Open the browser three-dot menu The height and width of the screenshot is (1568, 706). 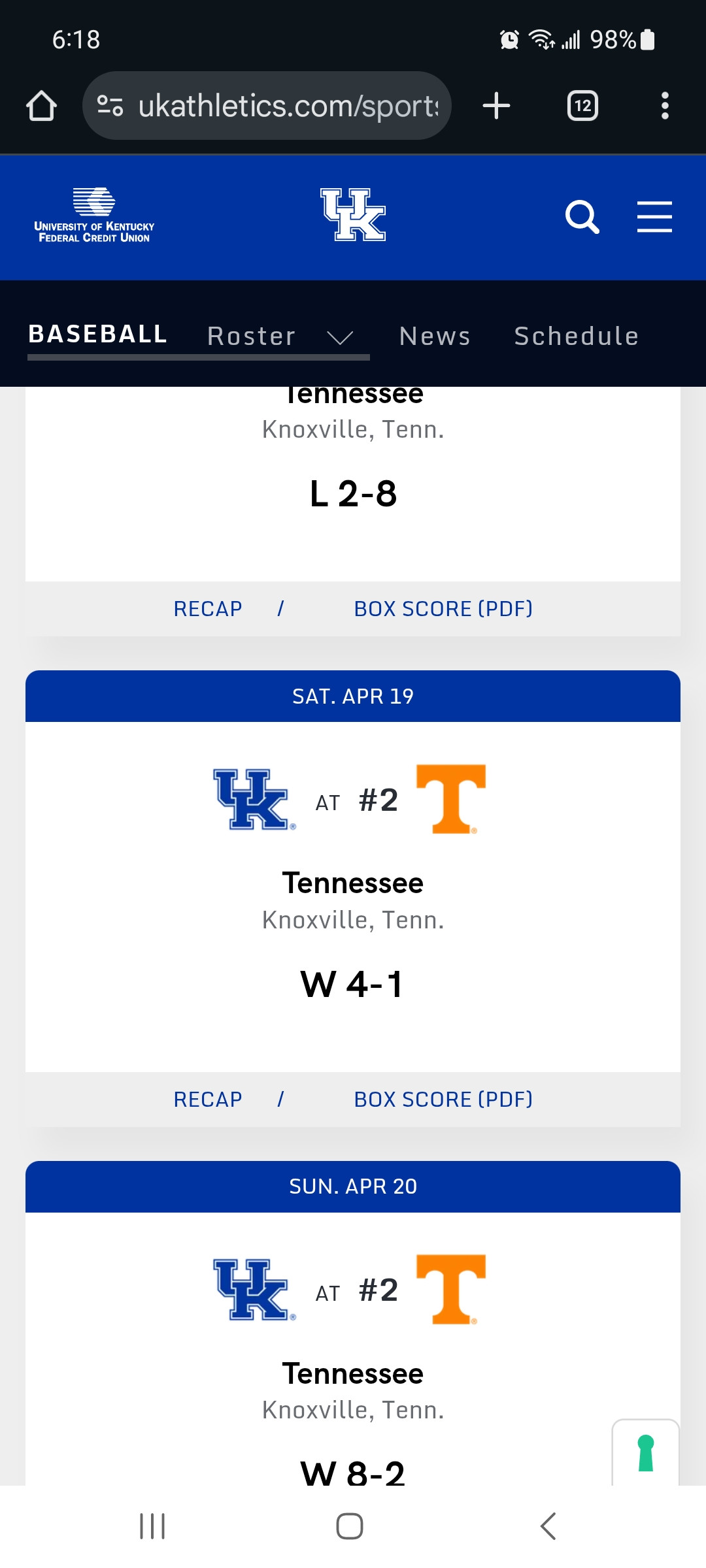tap(665, 106)
